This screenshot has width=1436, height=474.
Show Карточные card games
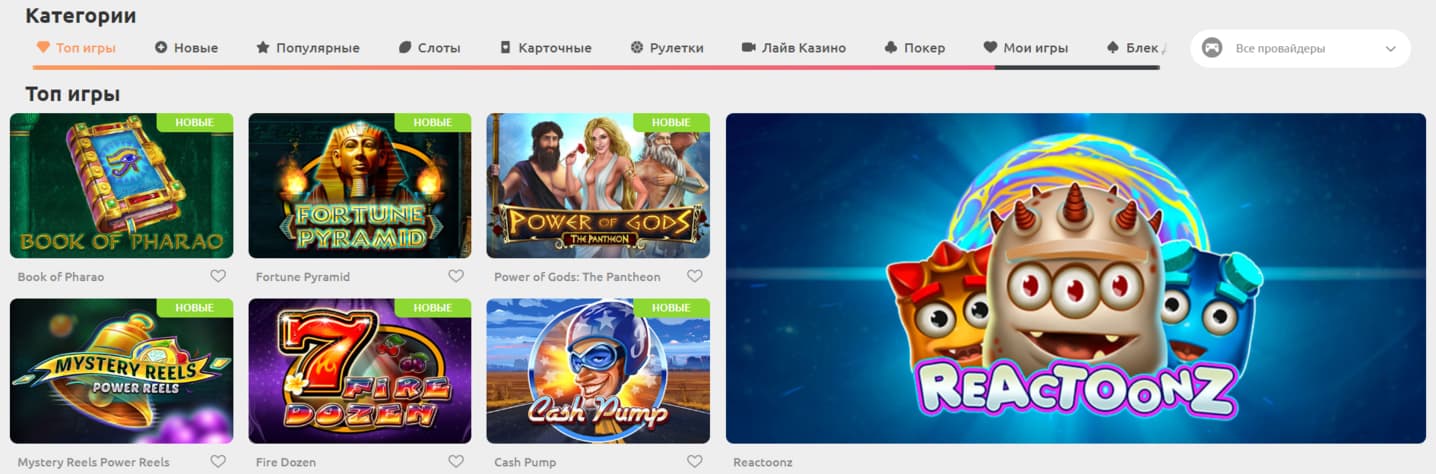[x=545, y=47]
